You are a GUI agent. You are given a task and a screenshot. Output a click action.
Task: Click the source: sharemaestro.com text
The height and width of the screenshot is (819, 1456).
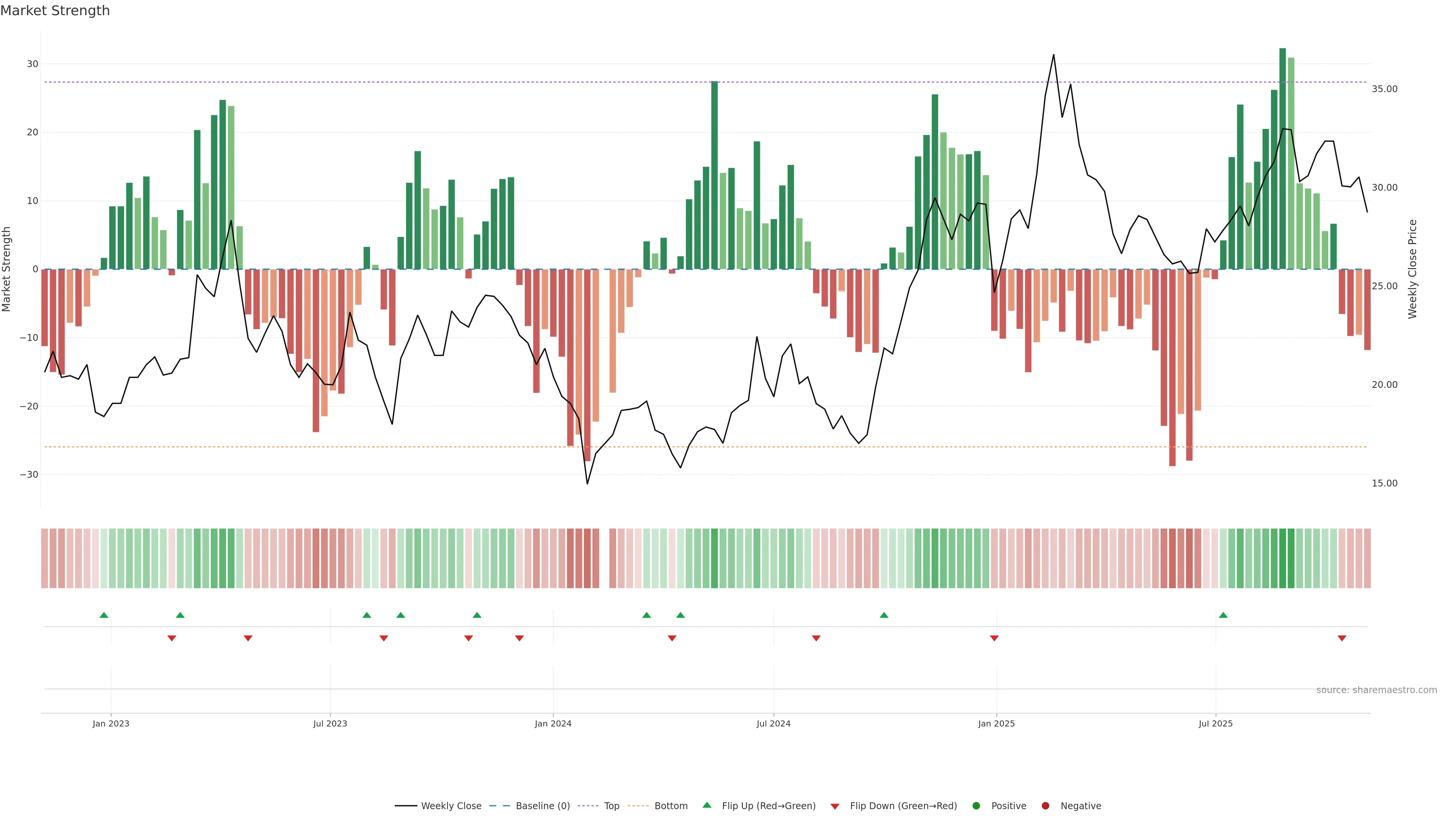point(1376,690)
